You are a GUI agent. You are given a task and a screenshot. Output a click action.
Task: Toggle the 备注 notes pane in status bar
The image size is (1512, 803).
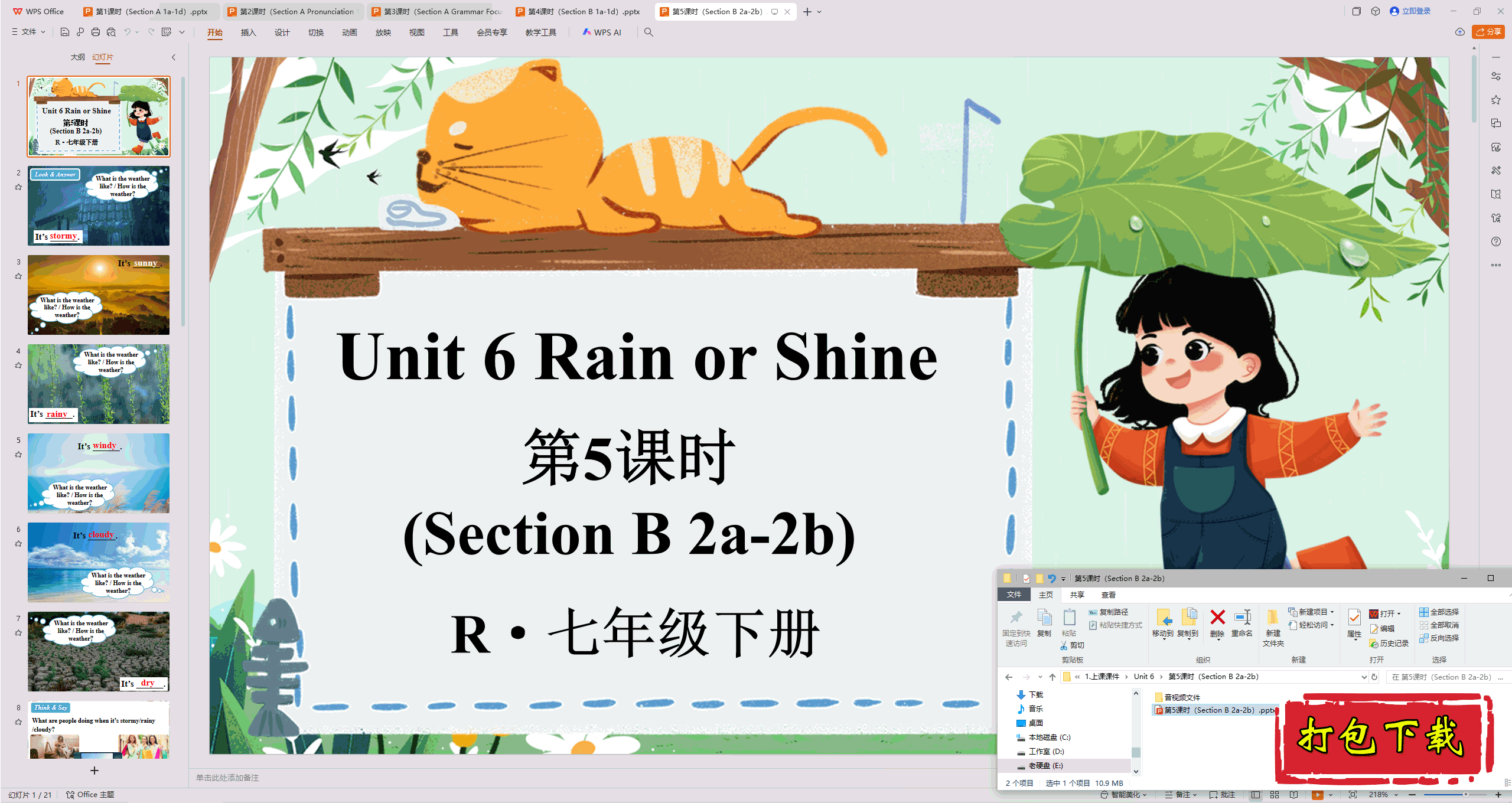[x=1181, y=795]
